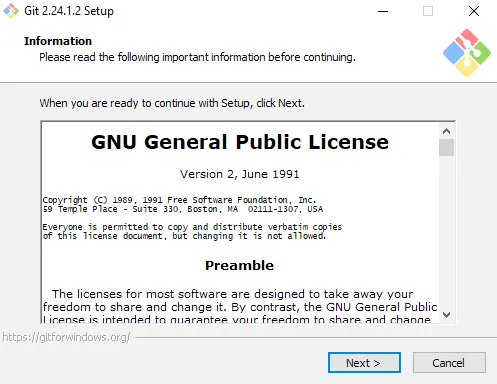The image size is (497, 384).
Task: Click the 'Version 2, June 1991' text
Action: [240, 174]
